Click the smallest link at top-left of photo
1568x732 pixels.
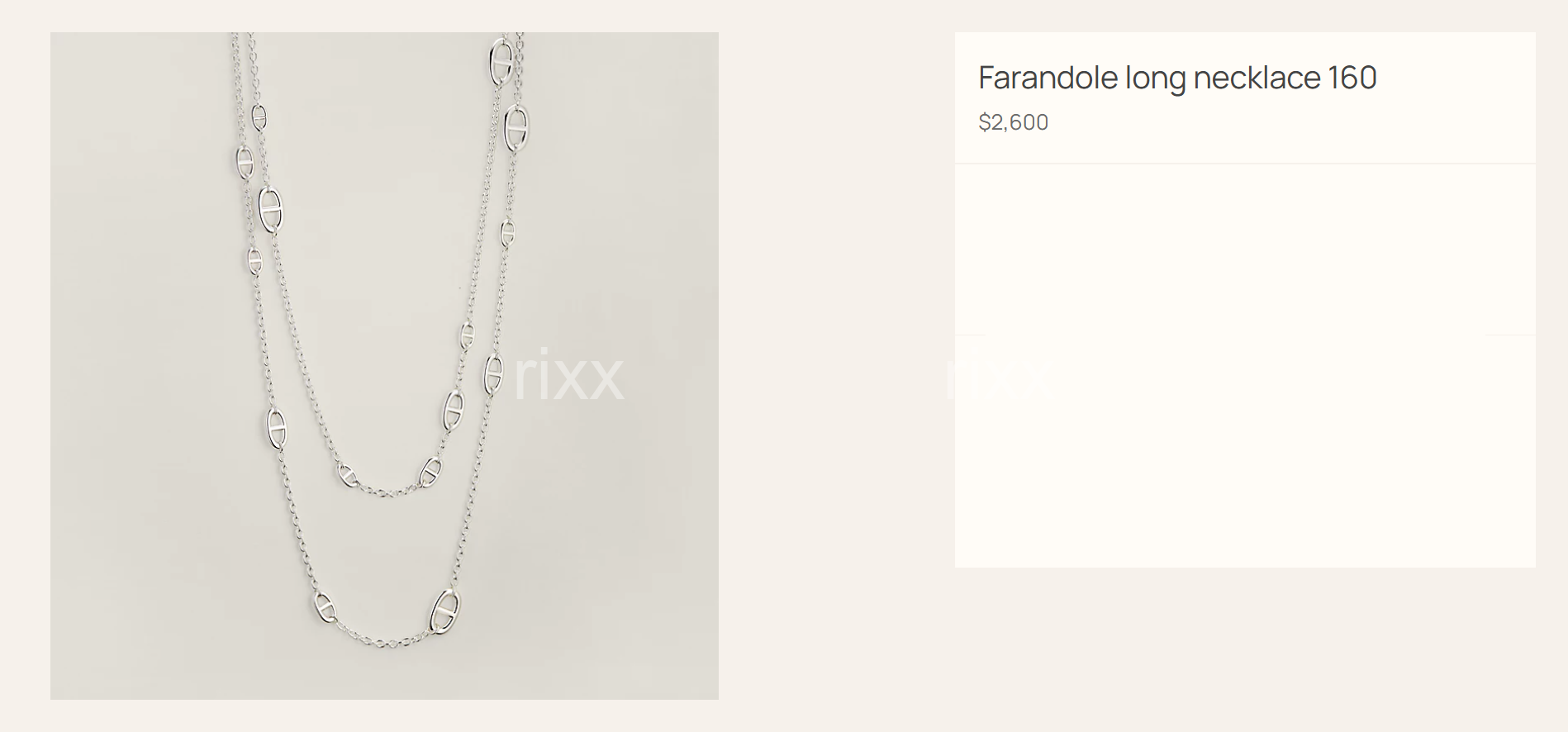pos(259,118)
